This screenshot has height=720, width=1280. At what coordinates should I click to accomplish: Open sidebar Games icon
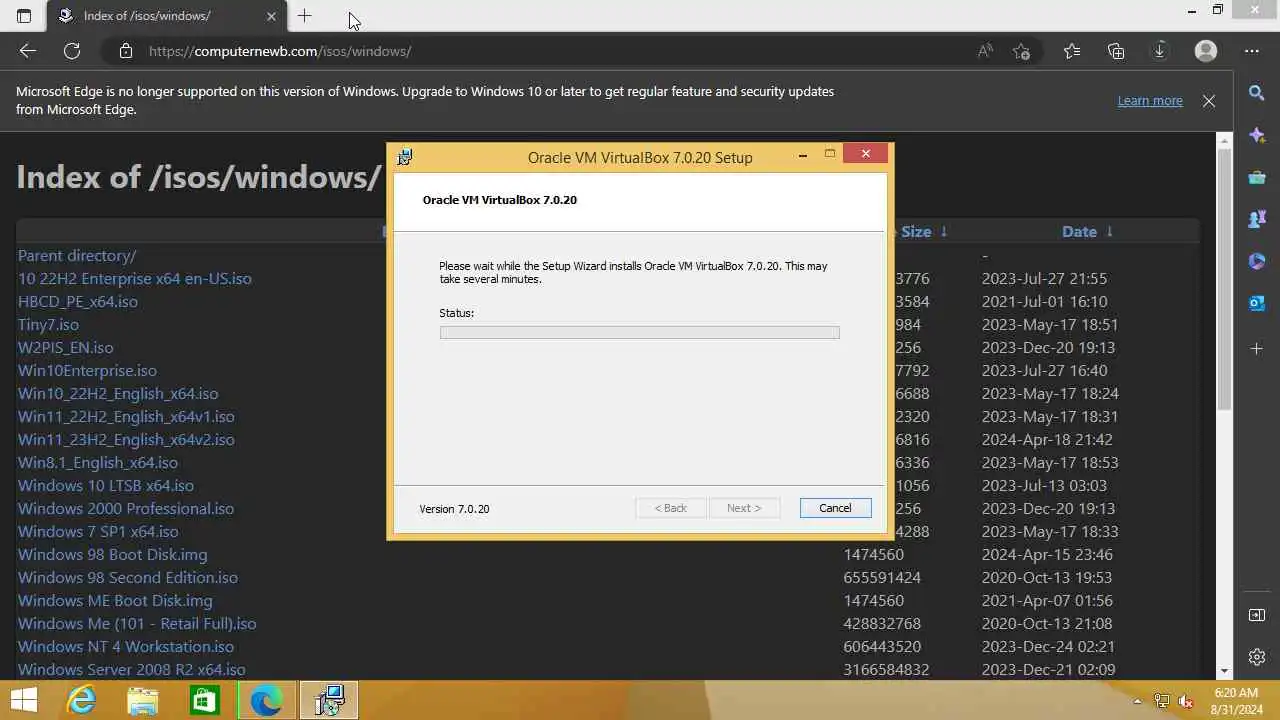[x=1257, y=219]
